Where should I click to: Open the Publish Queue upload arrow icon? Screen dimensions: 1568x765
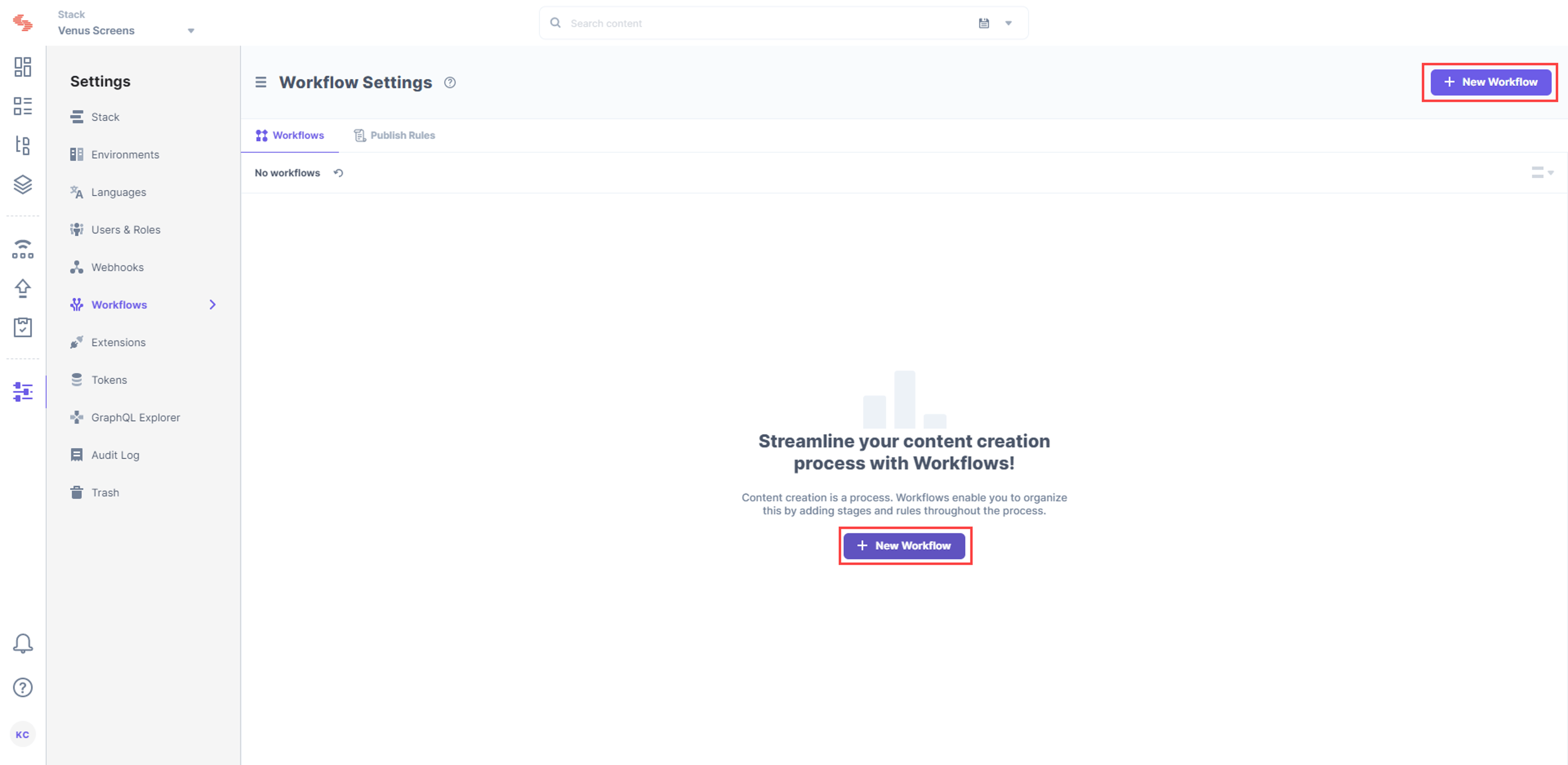click(x=22, y=288)
